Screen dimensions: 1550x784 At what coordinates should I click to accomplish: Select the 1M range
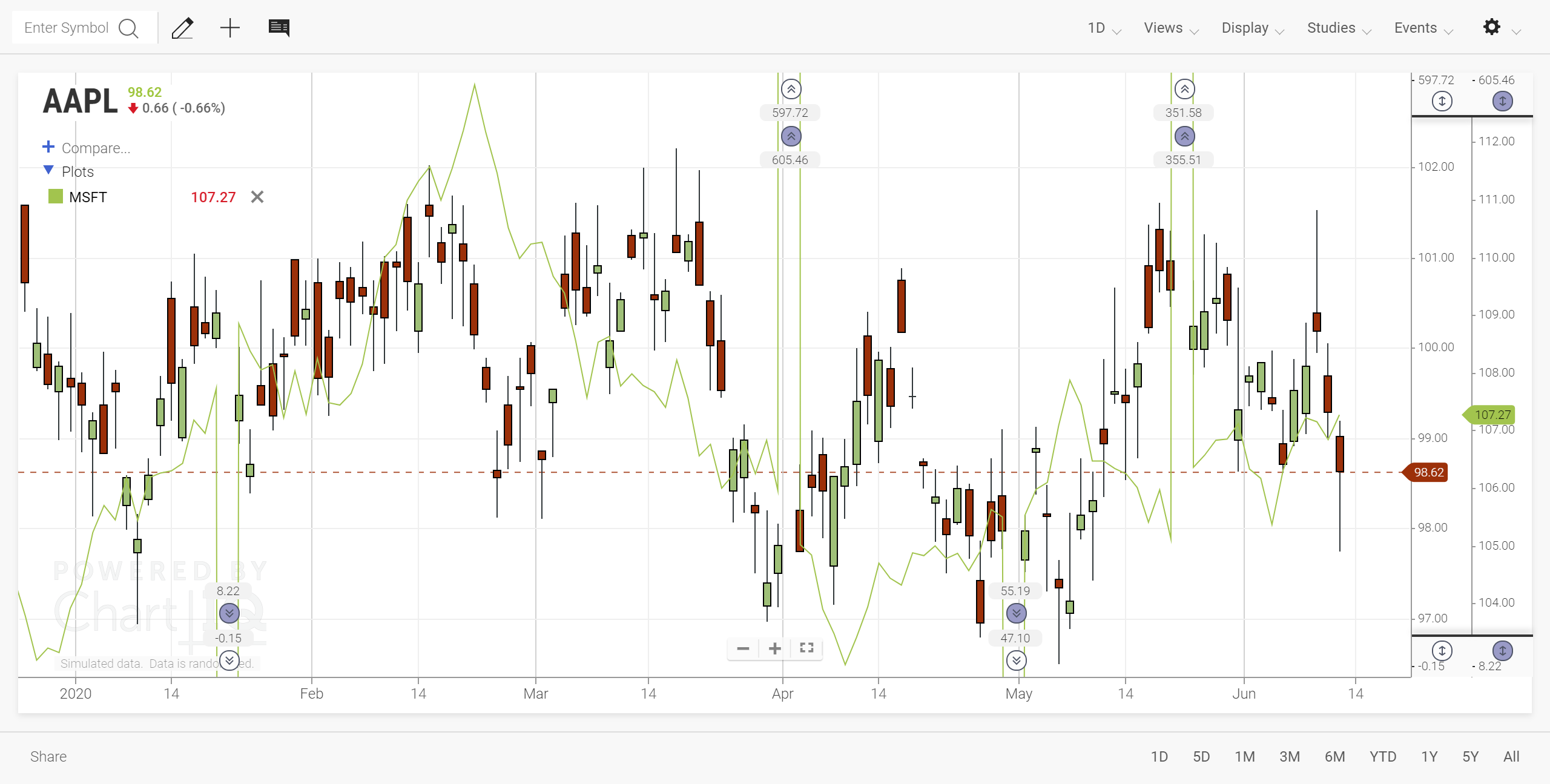[1245, 757]
